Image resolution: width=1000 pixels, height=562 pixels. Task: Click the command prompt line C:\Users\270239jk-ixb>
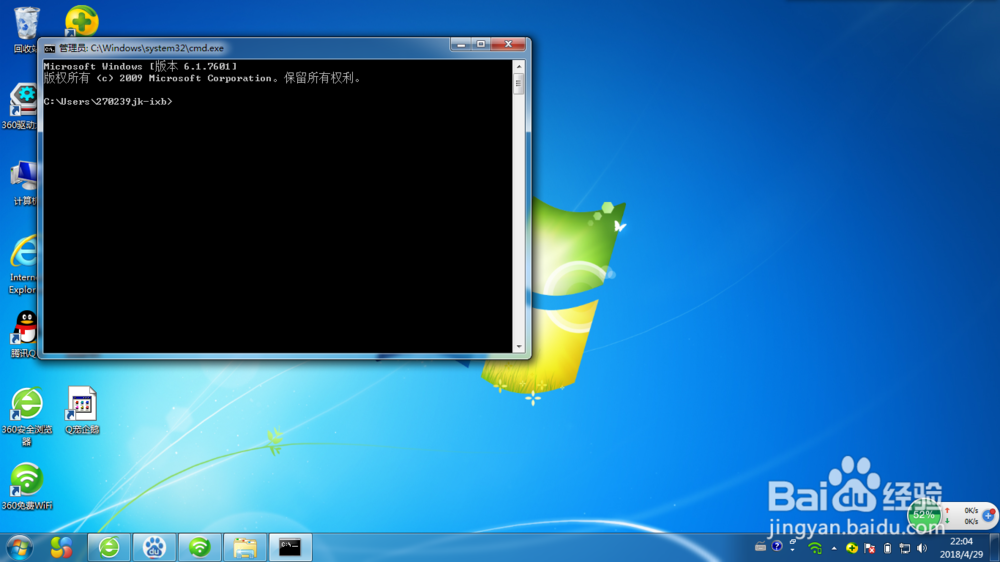coord(108,101)
